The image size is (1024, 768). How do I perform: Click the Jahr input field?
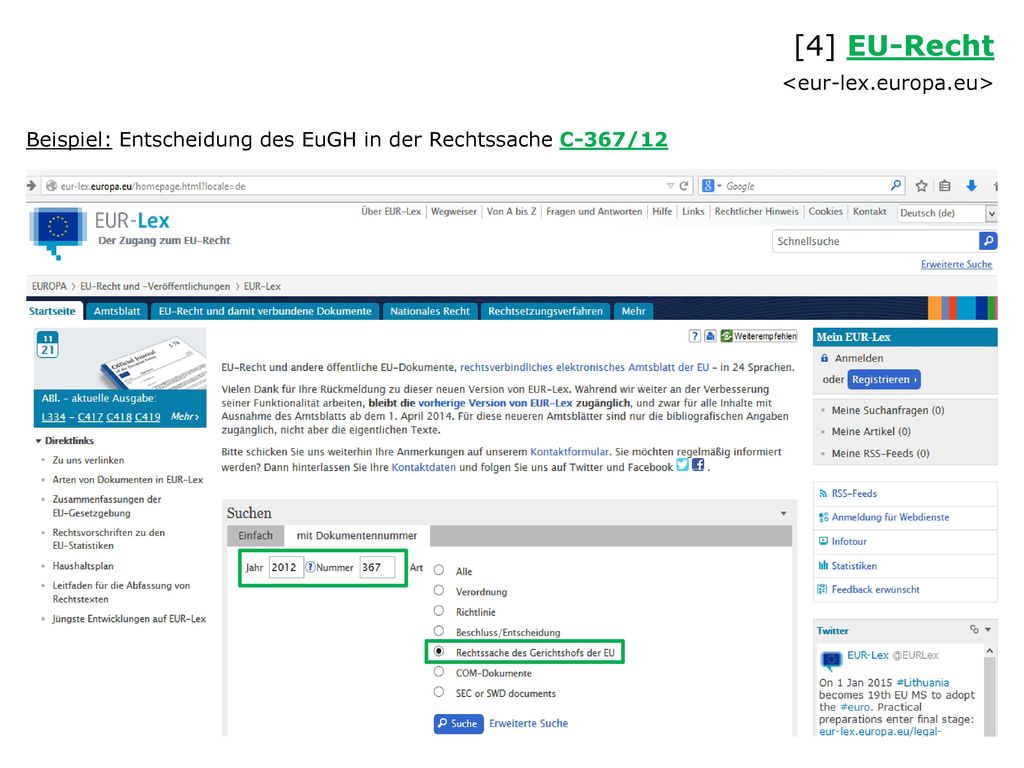coord(286,567)
